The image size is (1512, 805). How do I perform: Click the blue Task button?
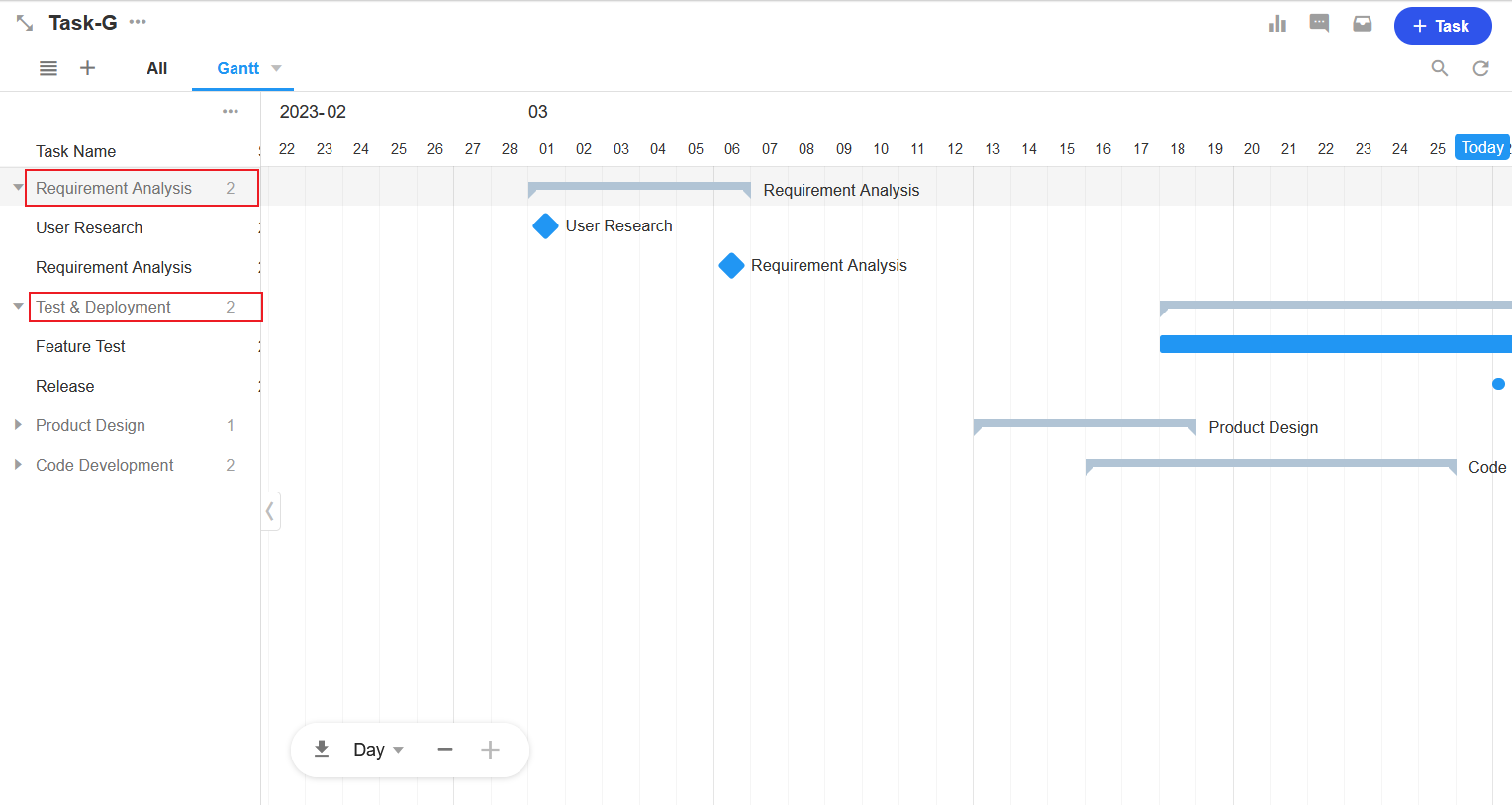click(x=1442, y=26)
